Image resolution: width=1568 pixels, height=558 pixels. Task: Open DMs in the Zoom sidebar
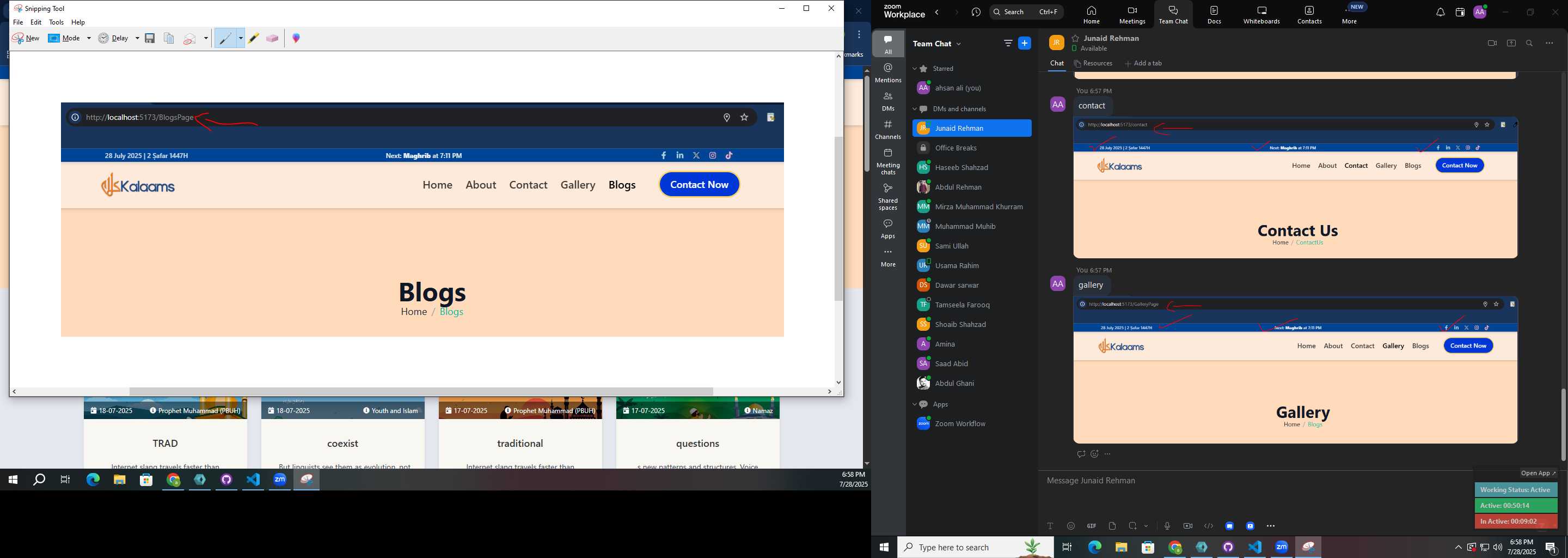pyautogui.click(x=888, y=101)
